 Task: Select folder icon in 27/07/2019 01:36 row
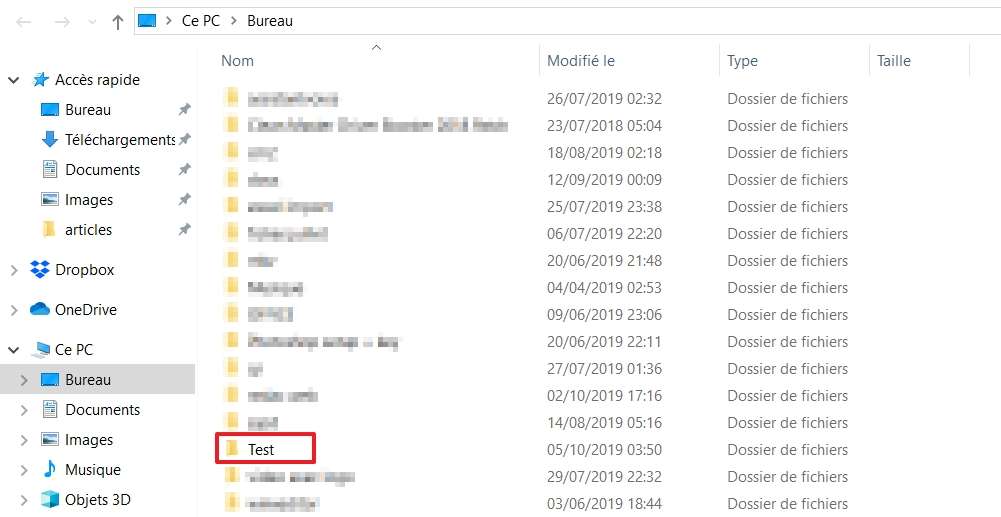tap(232, 367)
